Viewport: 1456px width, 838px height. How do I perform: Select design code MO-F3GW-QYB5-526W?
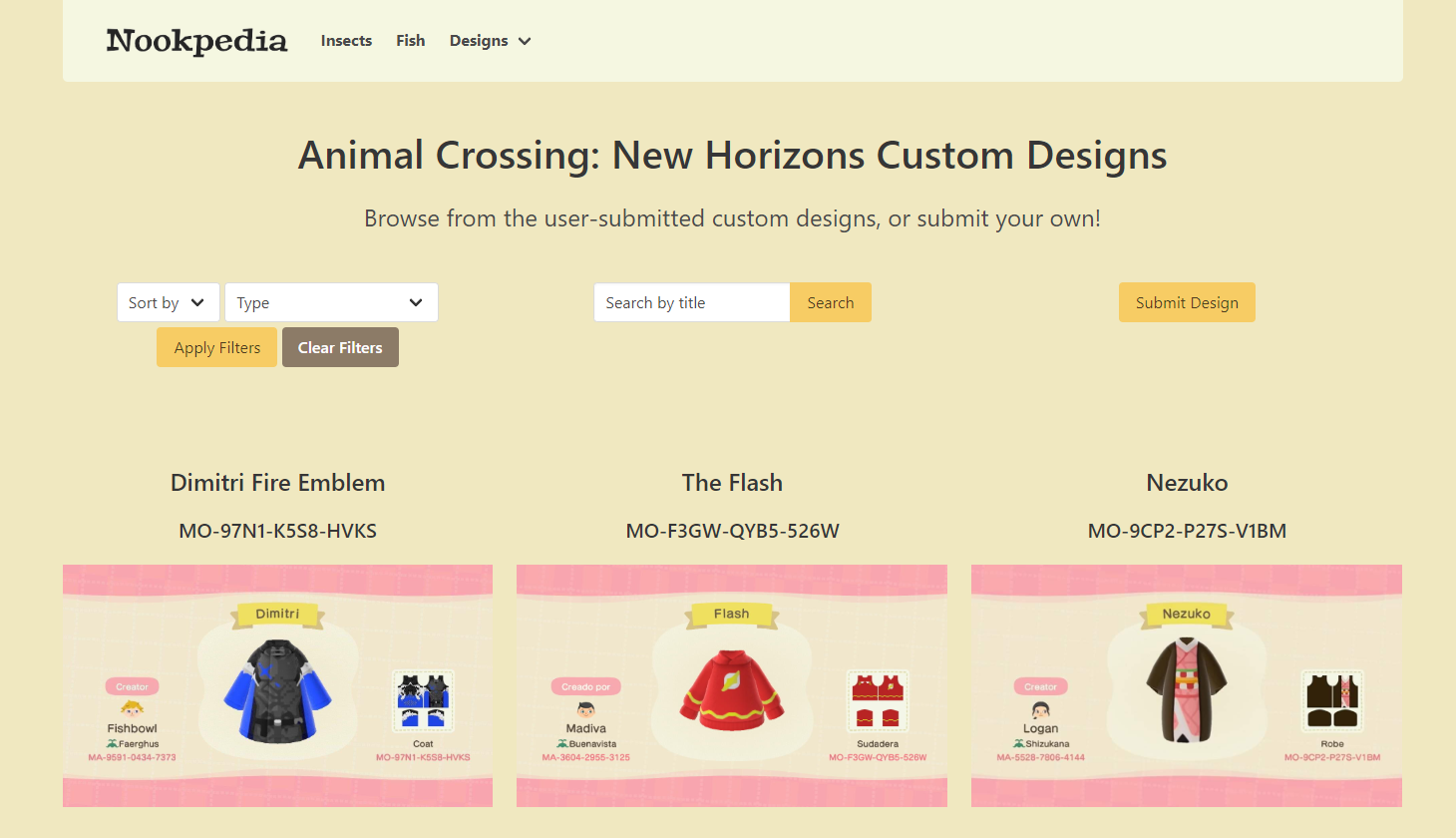click(x=732, y=531)
